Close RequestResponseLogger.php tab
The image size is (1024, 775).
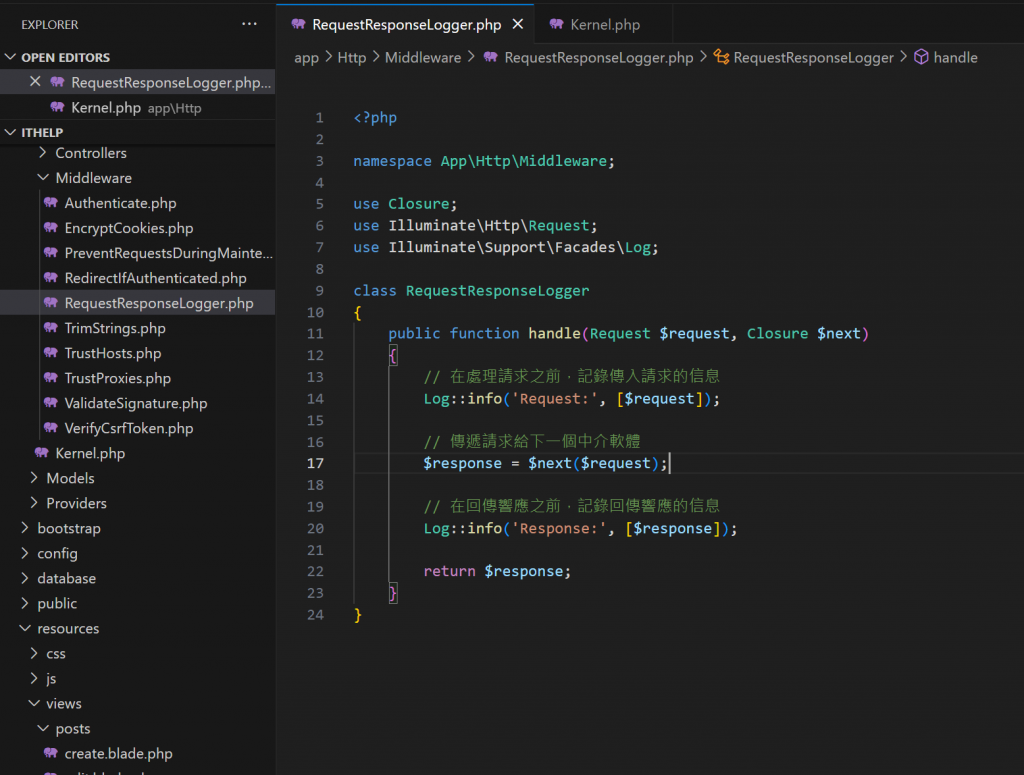[x=518, y=24]
